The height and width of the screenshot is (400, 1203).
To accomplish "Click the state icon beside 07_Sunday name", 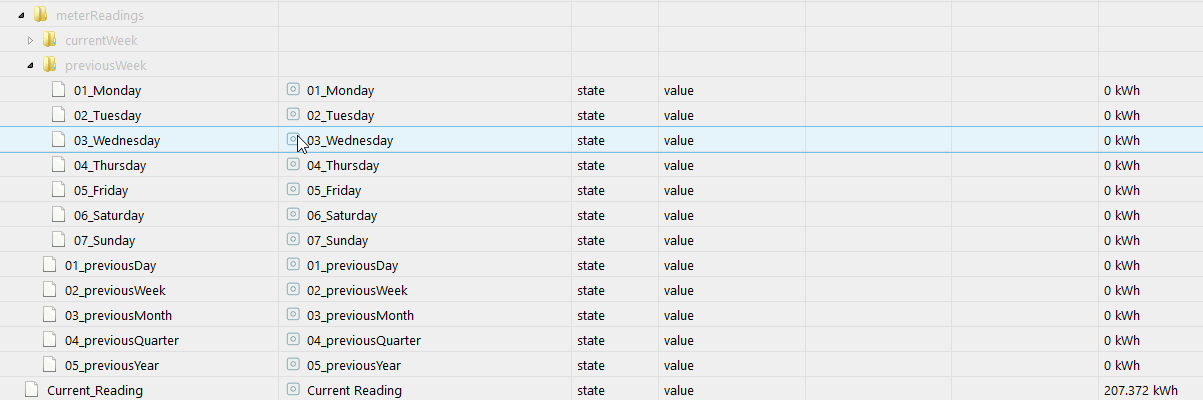I will (293, 240).
